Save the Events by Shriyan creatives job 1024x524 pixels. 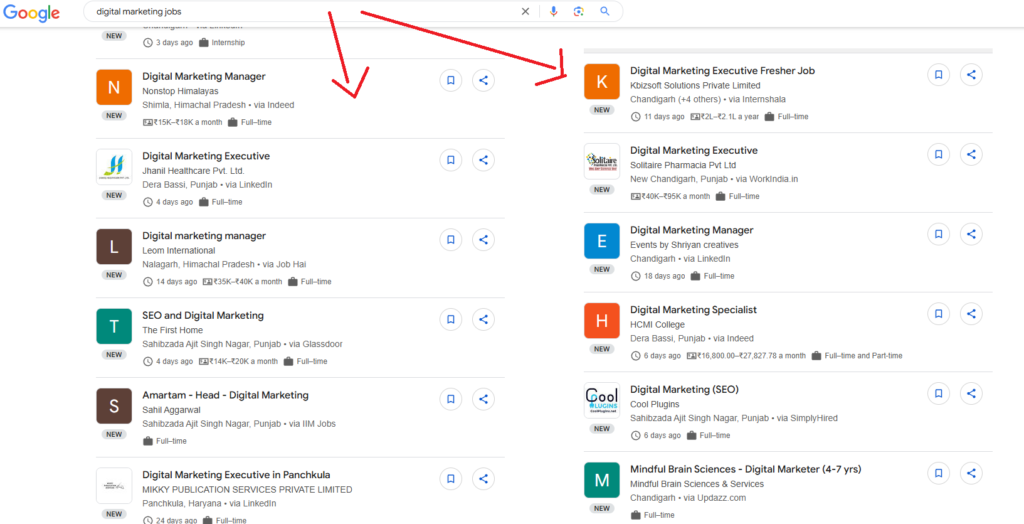pos(938,234)
